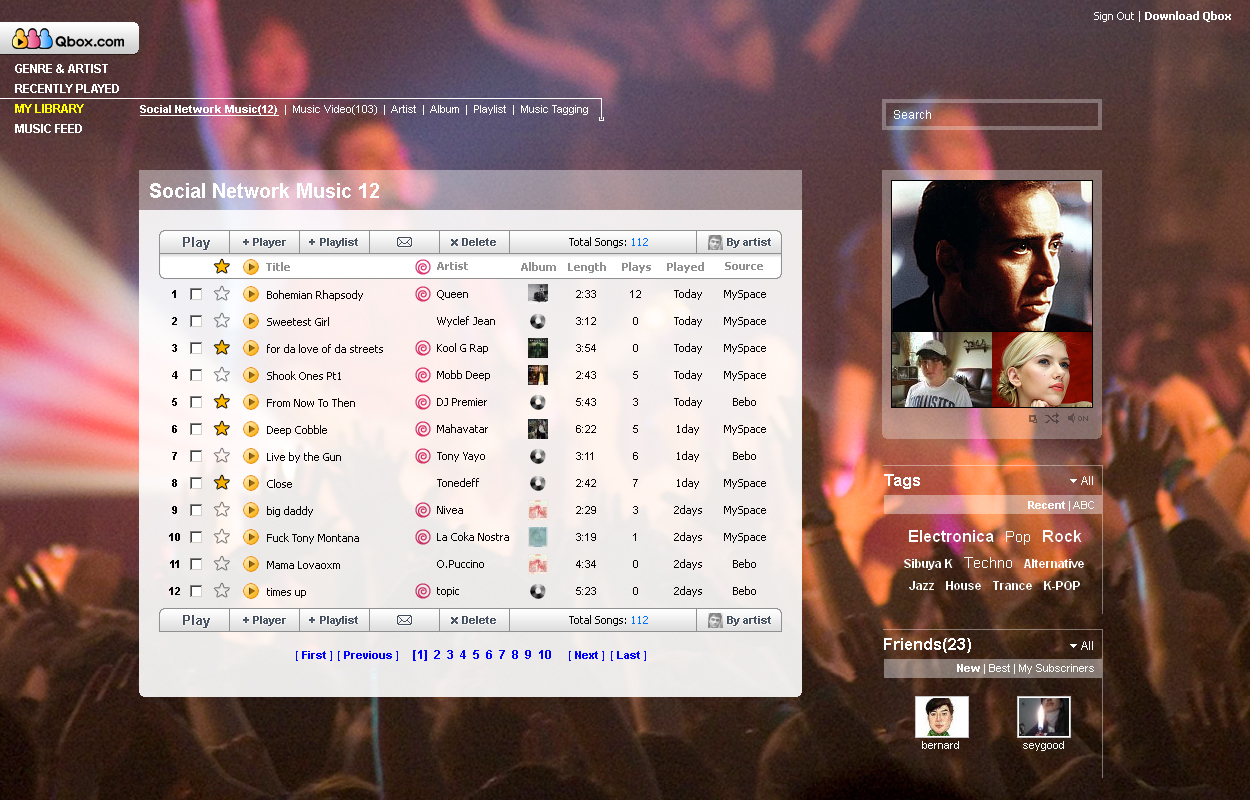1250x800 pixels.
Task: Click the top envelope share button
Action: click(404, 242)
